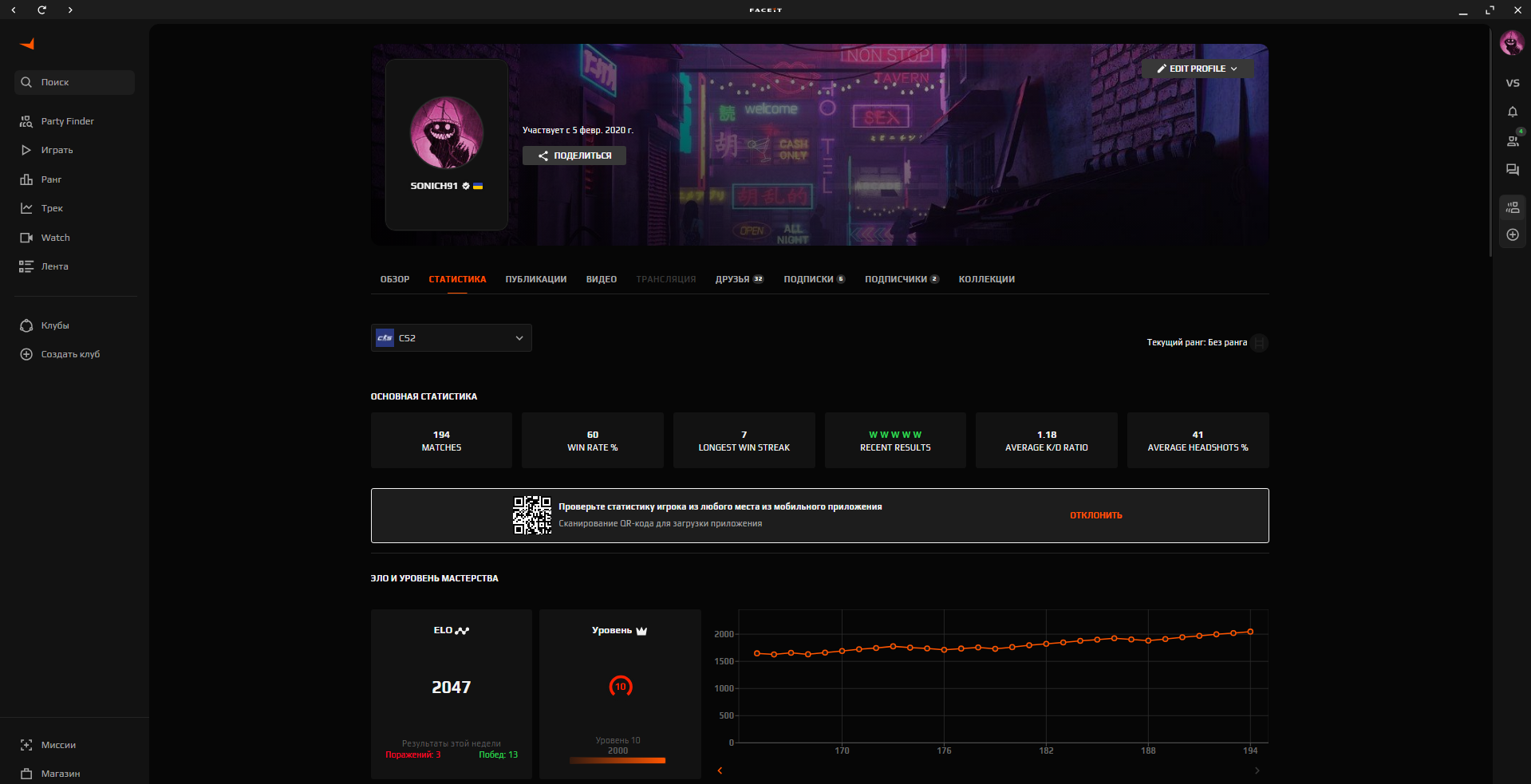Screen dimensions: 1531x784
Task: Click the green Побед: 13 text
Action: [x=499, y=754]
